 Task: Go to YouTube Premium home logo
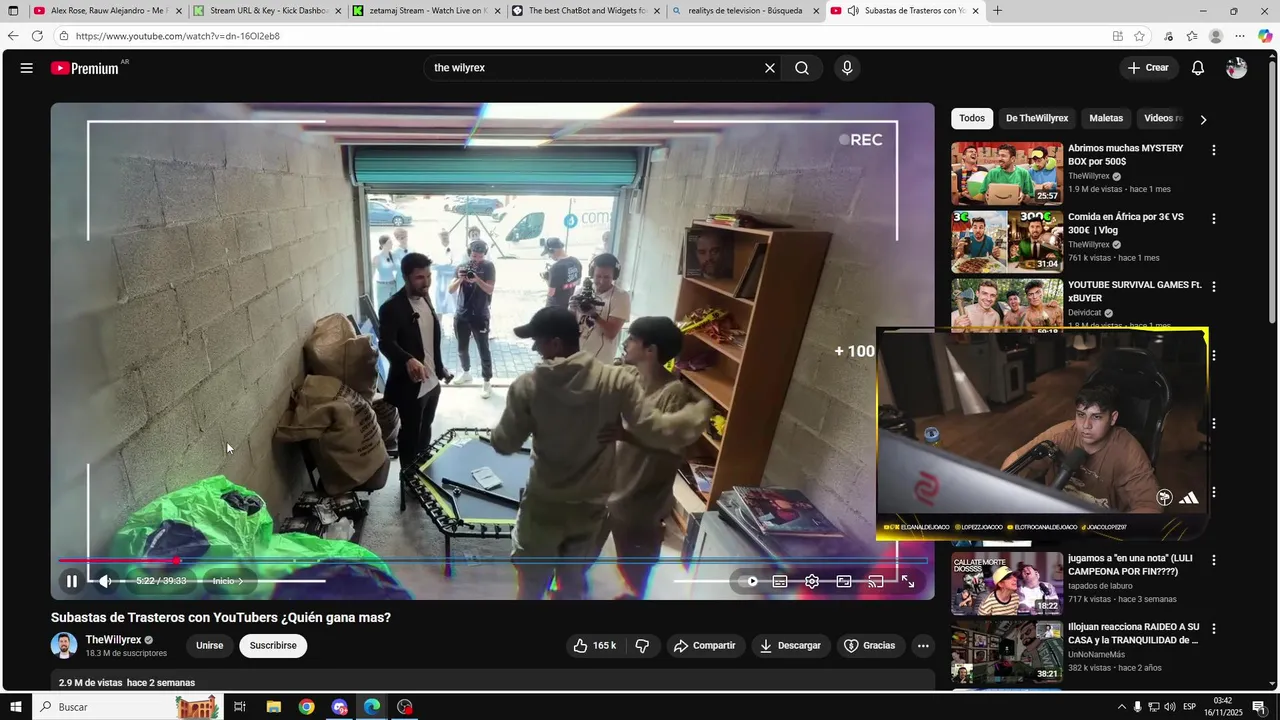85,68
